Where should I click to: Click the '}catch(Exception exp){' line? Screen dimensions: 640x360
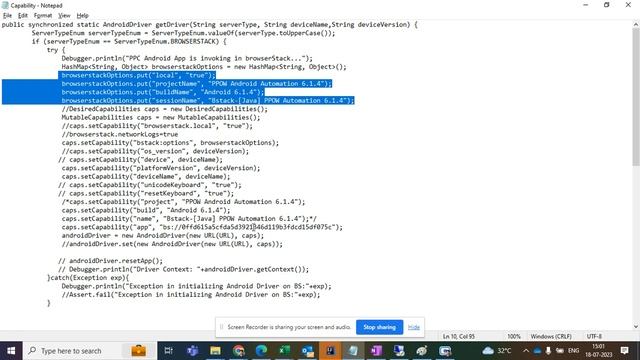[x=88, y=278]
